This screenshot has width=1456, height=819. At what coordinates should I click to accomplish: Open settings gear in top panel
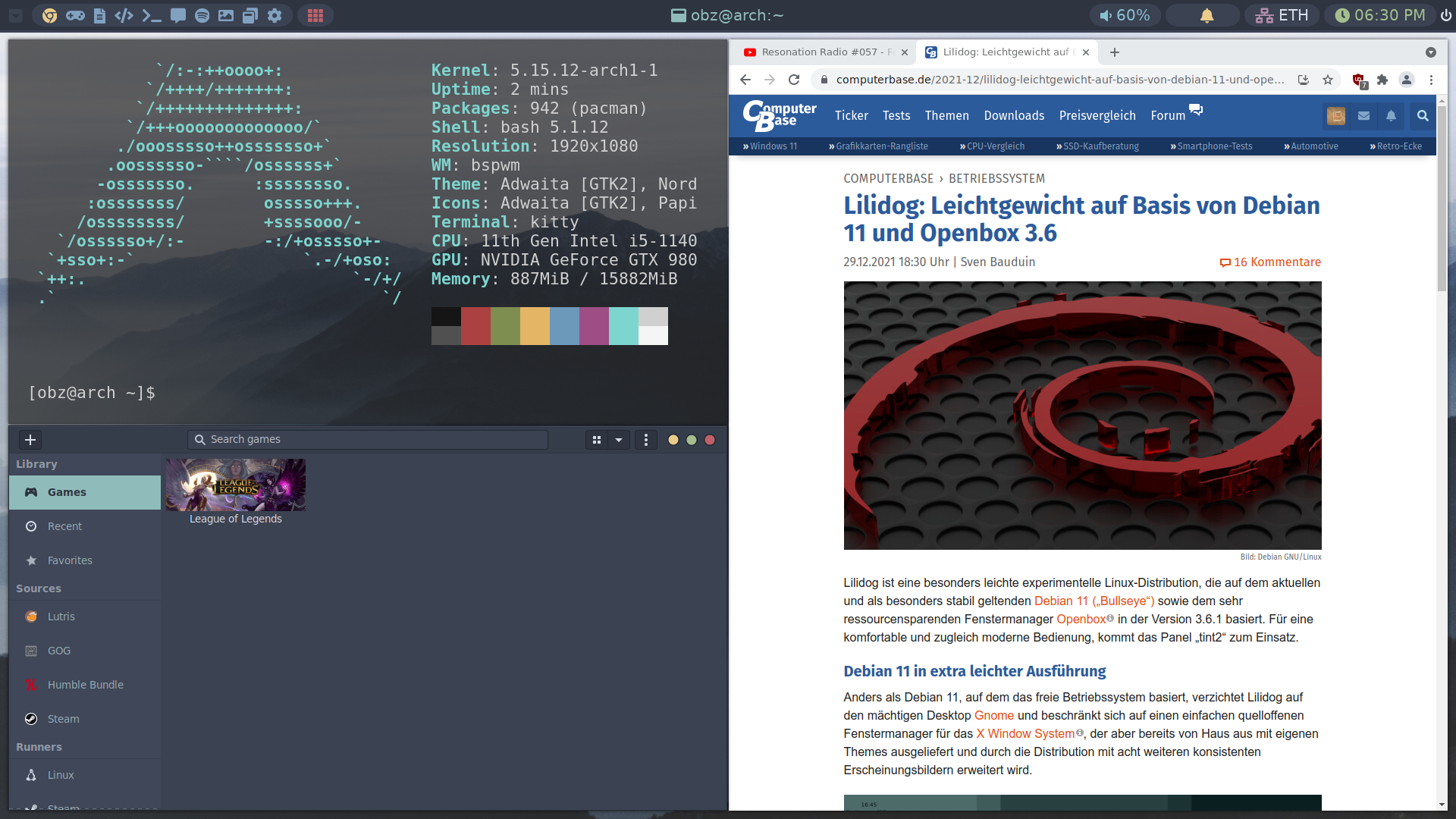point(275,15)
